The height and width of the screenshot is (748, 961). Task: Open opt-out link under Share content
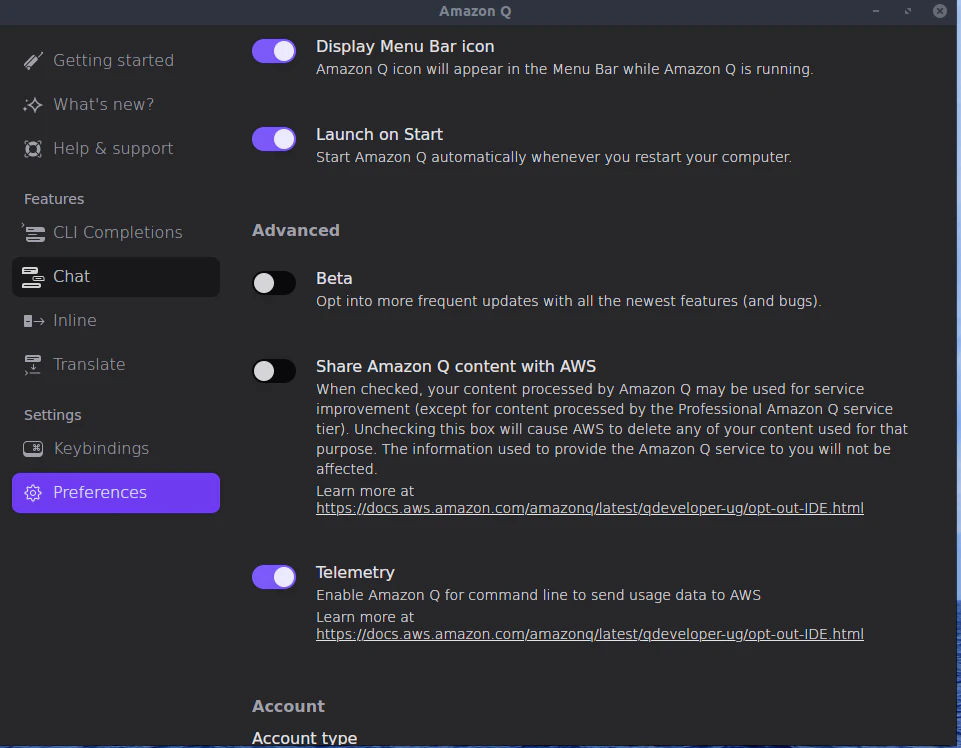click(590, 508)
